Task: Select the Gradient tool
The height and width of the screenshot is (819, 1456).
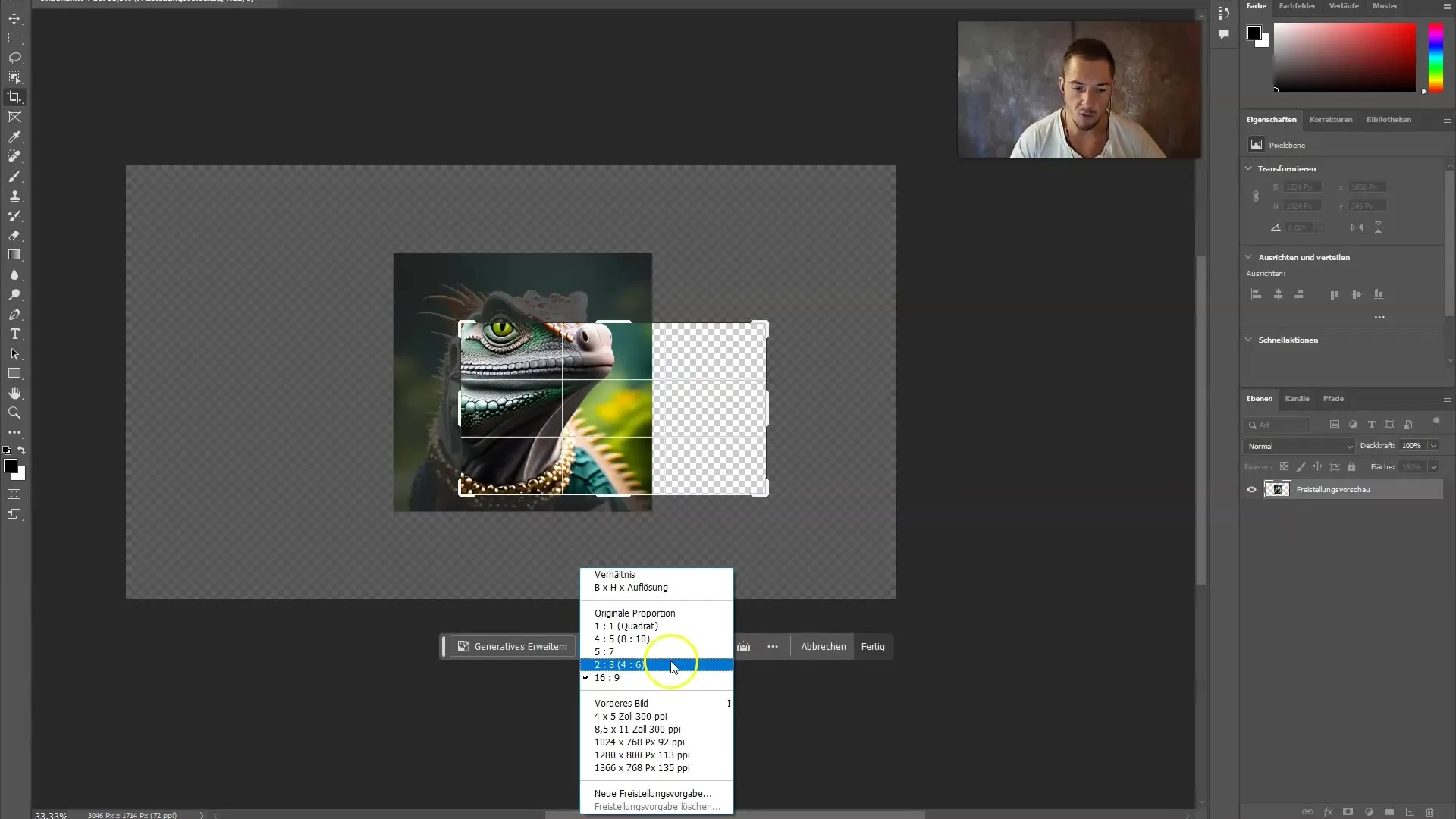Action: click(14, 255)
